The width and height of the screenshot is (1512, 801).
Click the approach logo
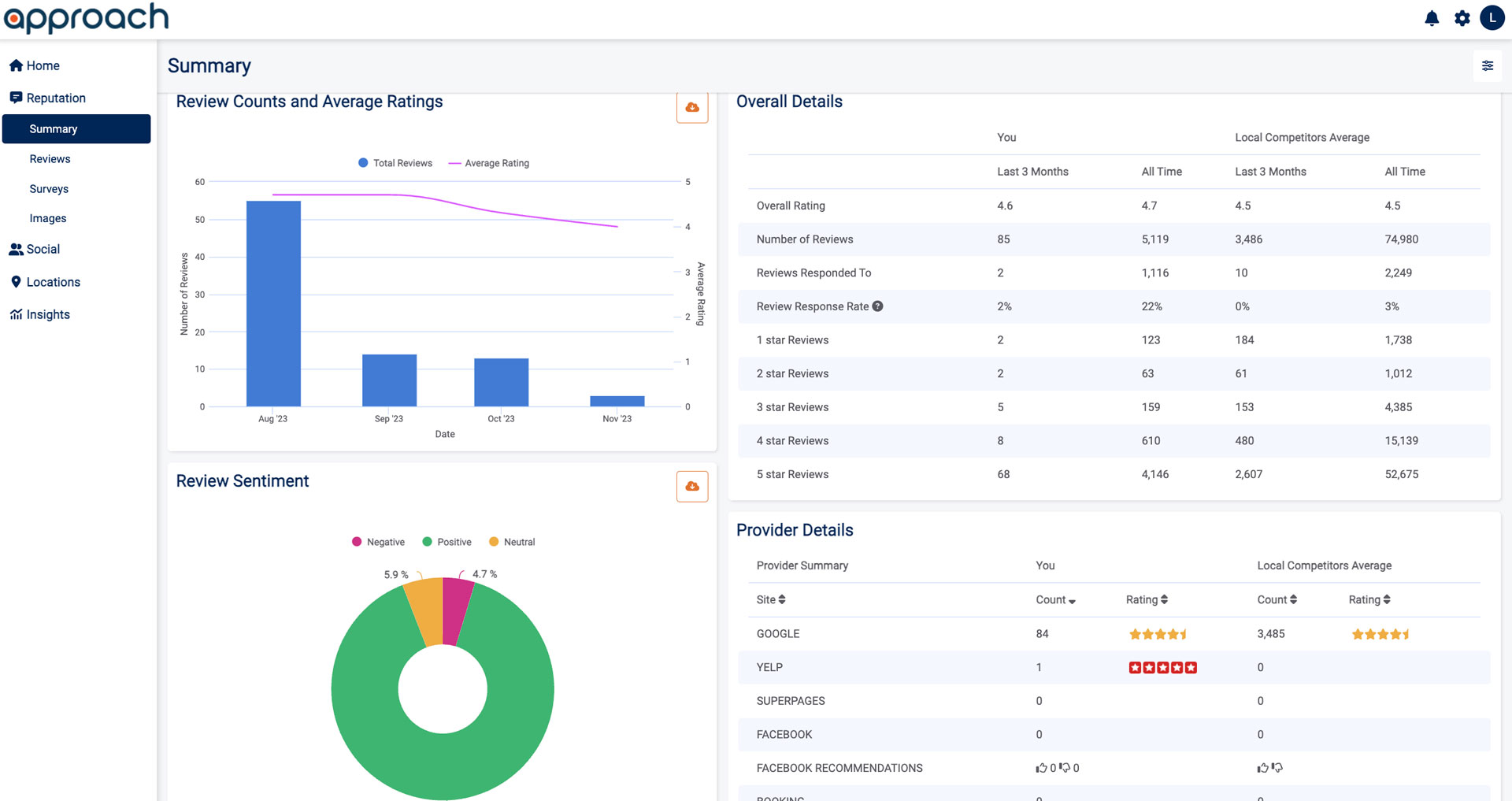point(86,18)
